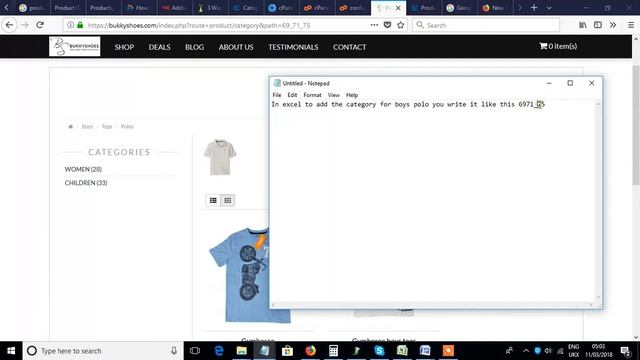Open Firefox taskbar icon
Image resolution: width=640 pixels, height=360 pixels.
point(310,351)
